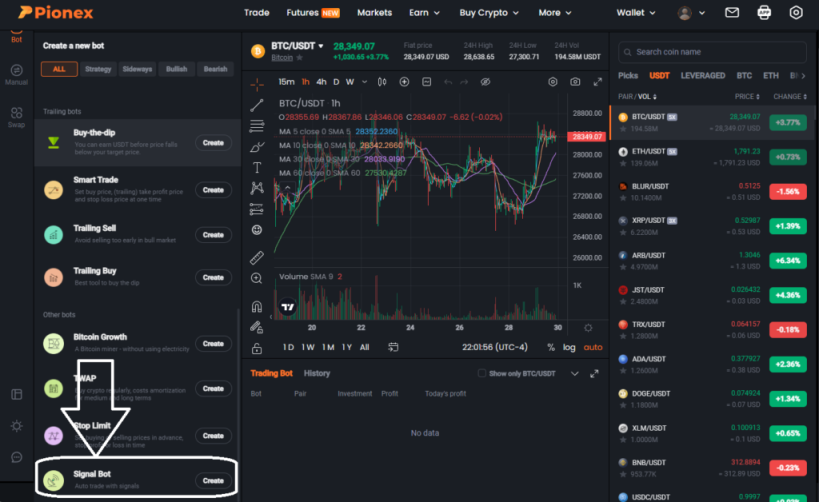Hide all drawings with eye icon
The width and height of the screenshot is (819, 502).
[x=485, y=82]
